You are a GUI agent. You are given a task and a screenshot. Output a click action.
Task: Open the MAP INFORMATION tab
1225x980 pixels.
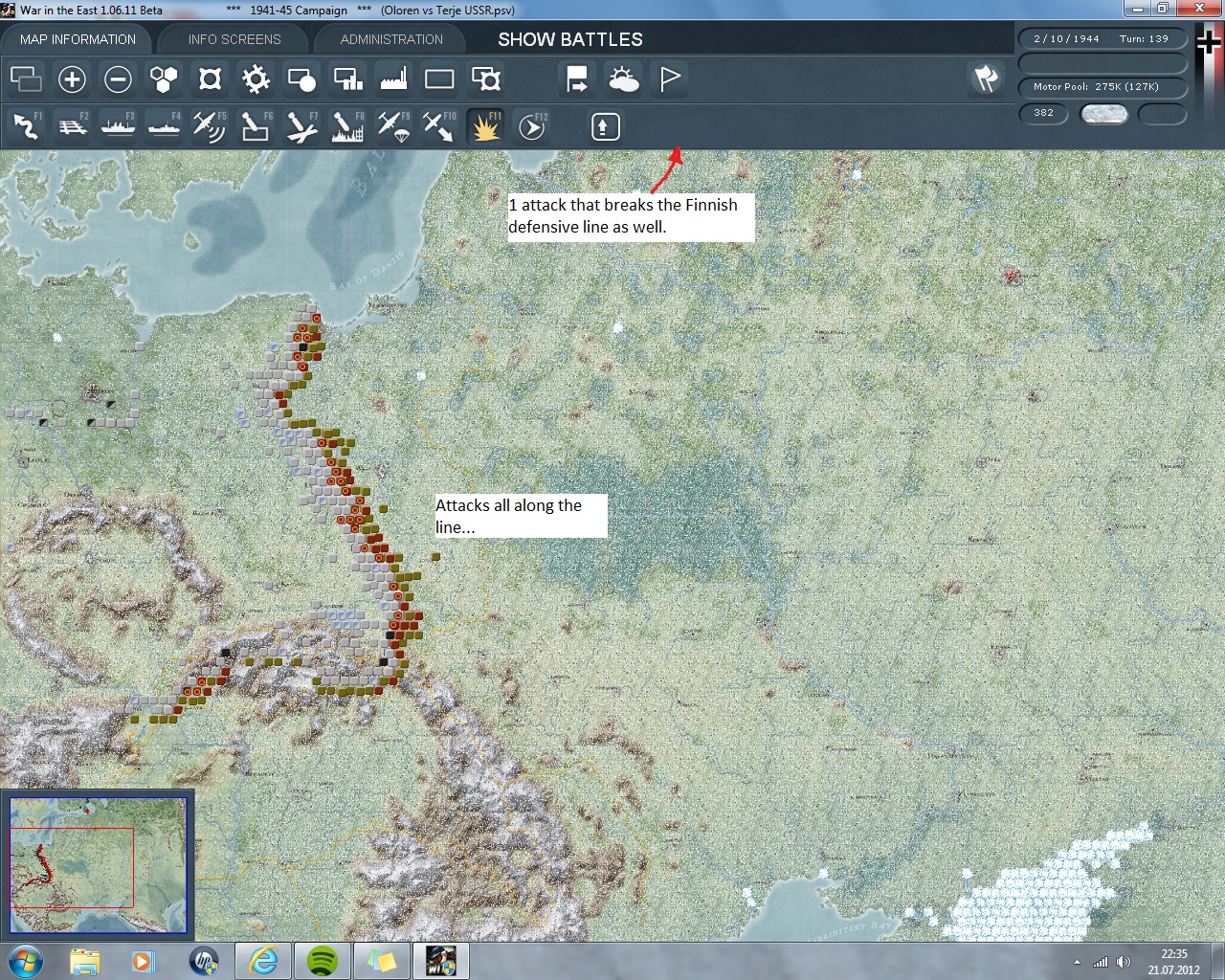[x=78, y=39]
